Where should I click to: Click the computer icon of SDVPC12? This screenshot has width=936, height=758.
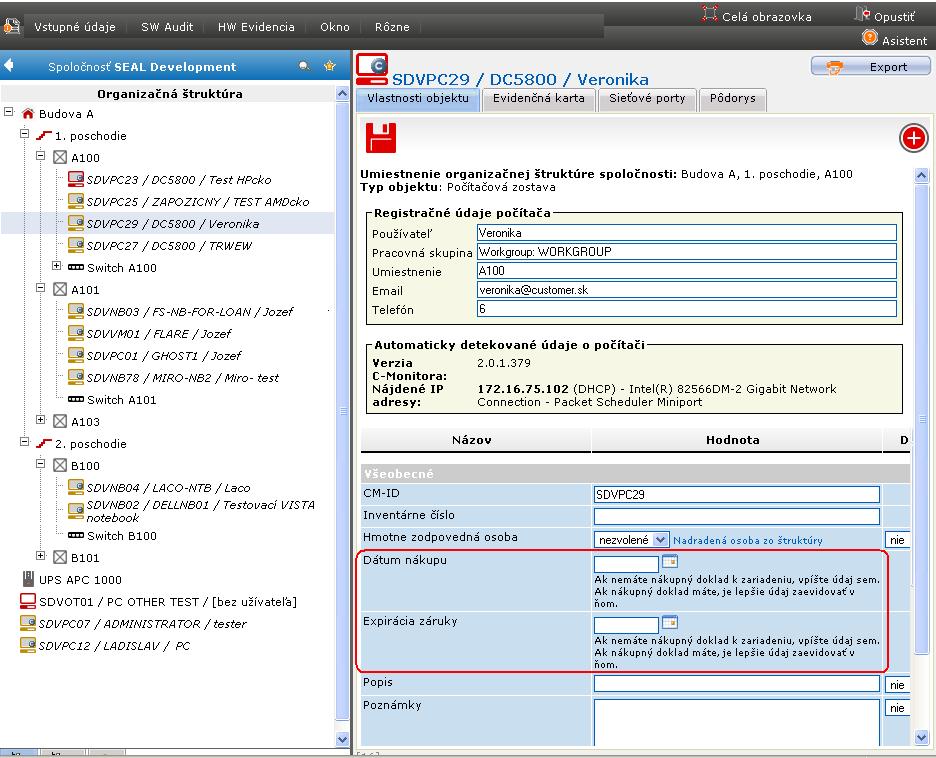pyautogui.click(x=27, y=645)
